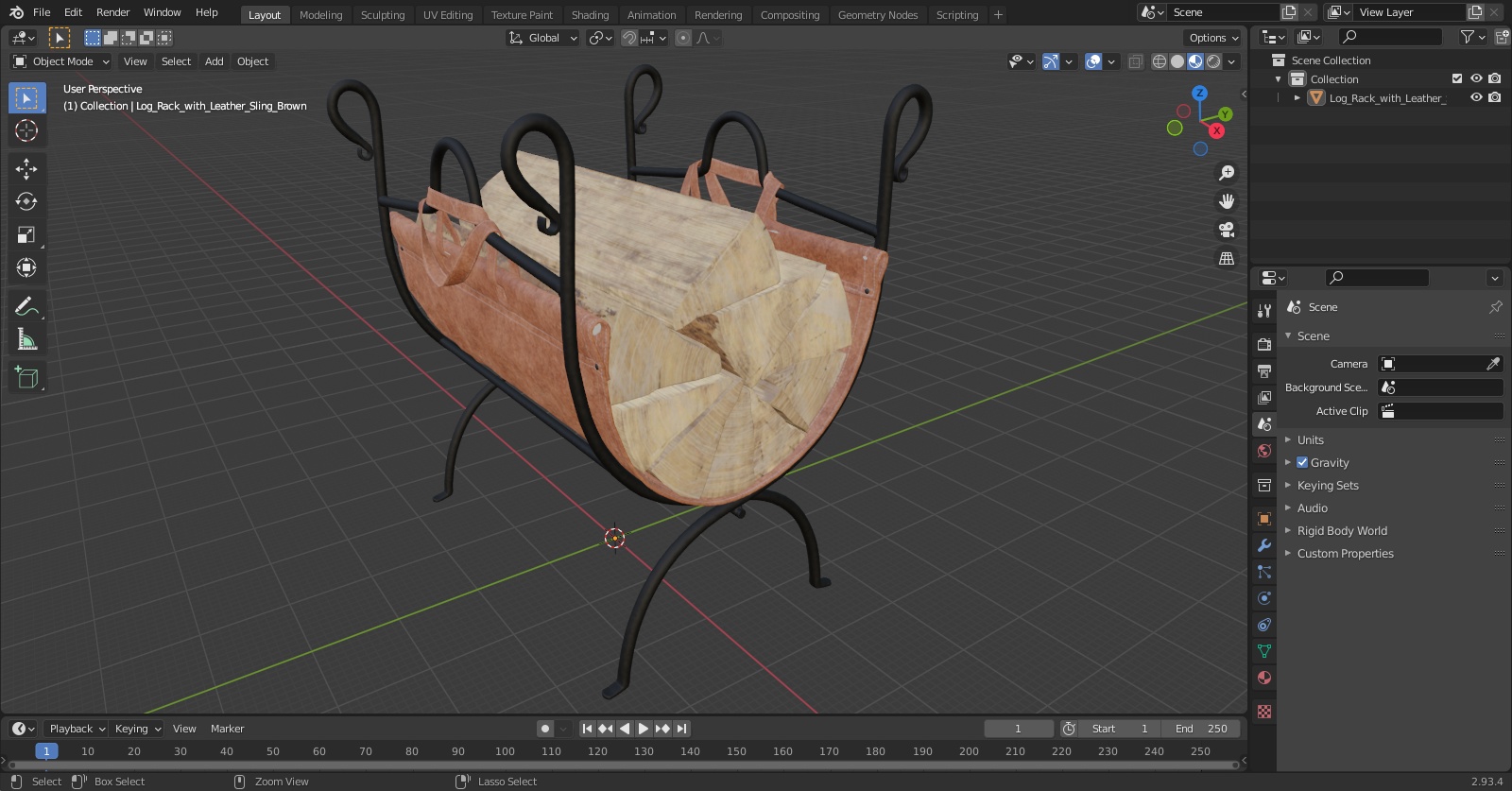
Task: Select the Rotate tool
Action: click(x=26, y=201)
